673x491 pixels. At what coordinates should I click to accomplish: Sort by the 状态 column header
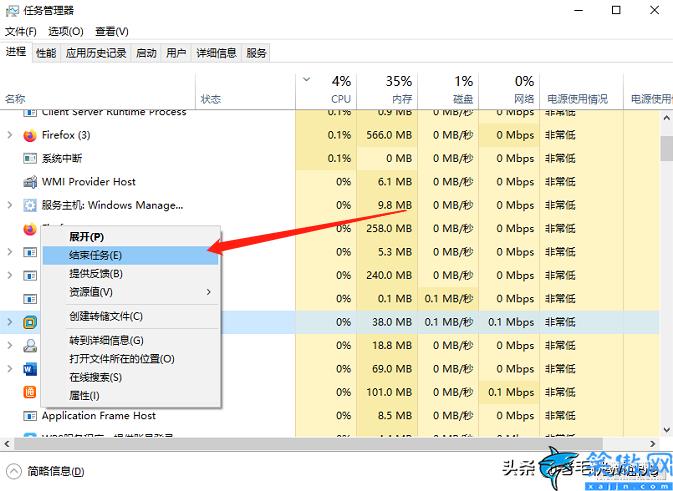pyautogui.click(x=246, y=91)
